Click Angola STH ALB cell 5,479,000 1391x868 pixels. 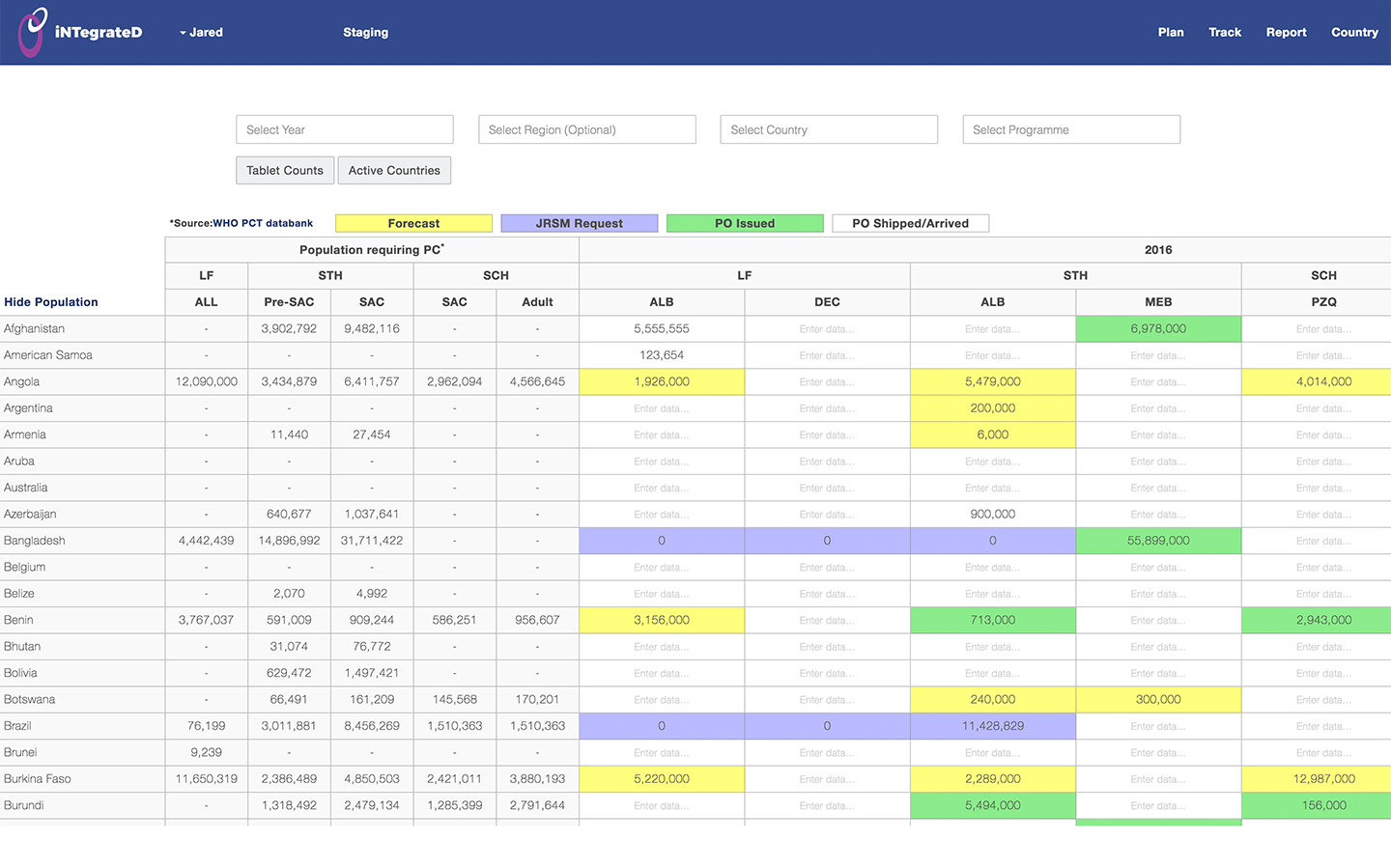(x=993, y=382)
